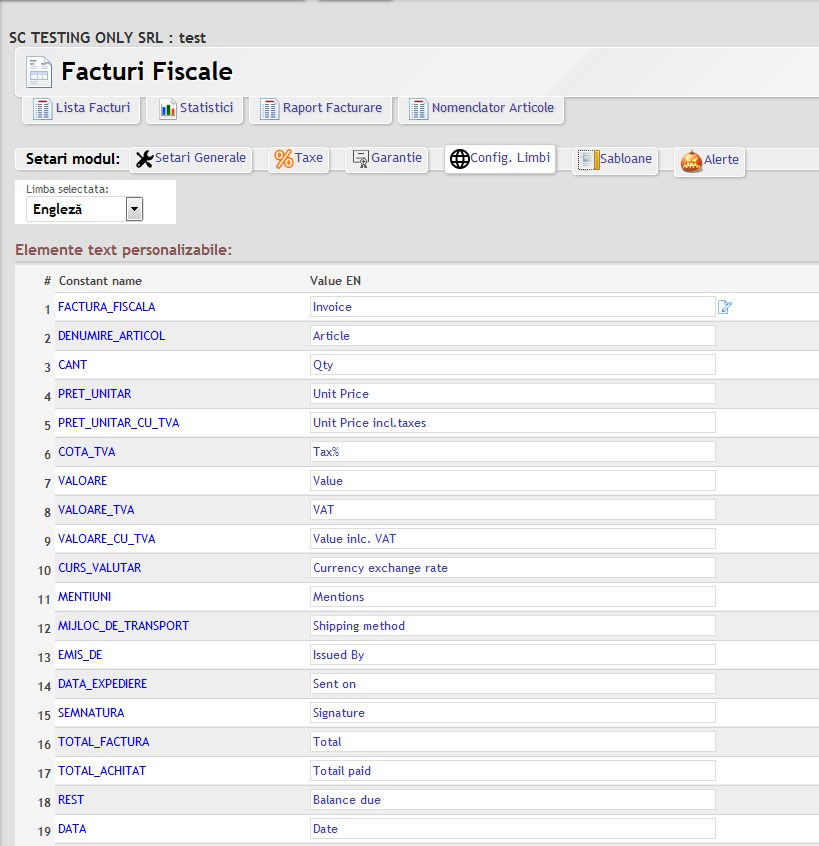Open the Limba selectata dropdown
Screen dimensions: 819x846
(x=134, y=209)
